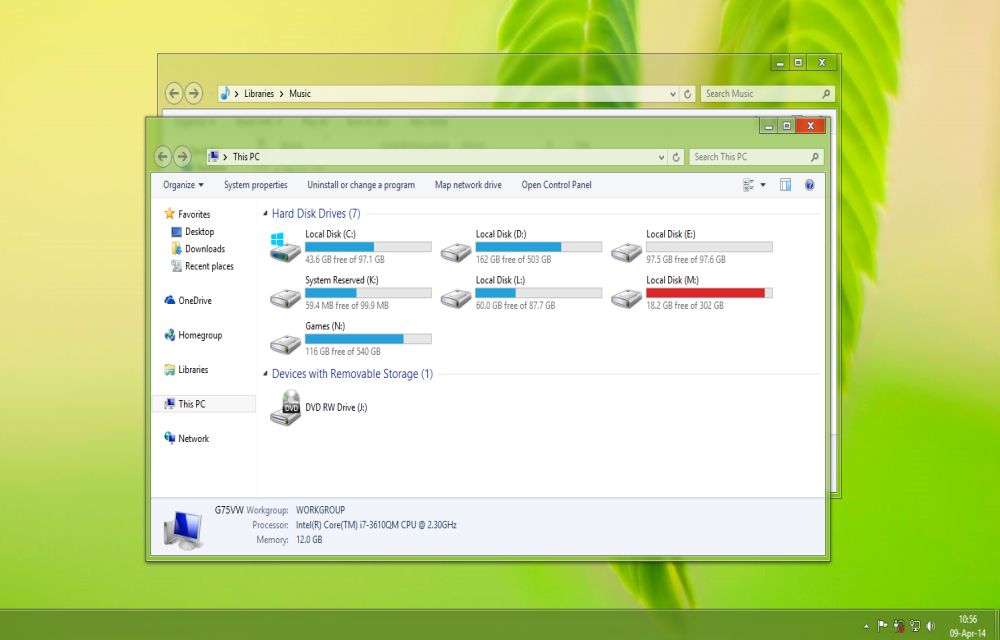
Task: Click This PC text in address bar
Action: 246,157
